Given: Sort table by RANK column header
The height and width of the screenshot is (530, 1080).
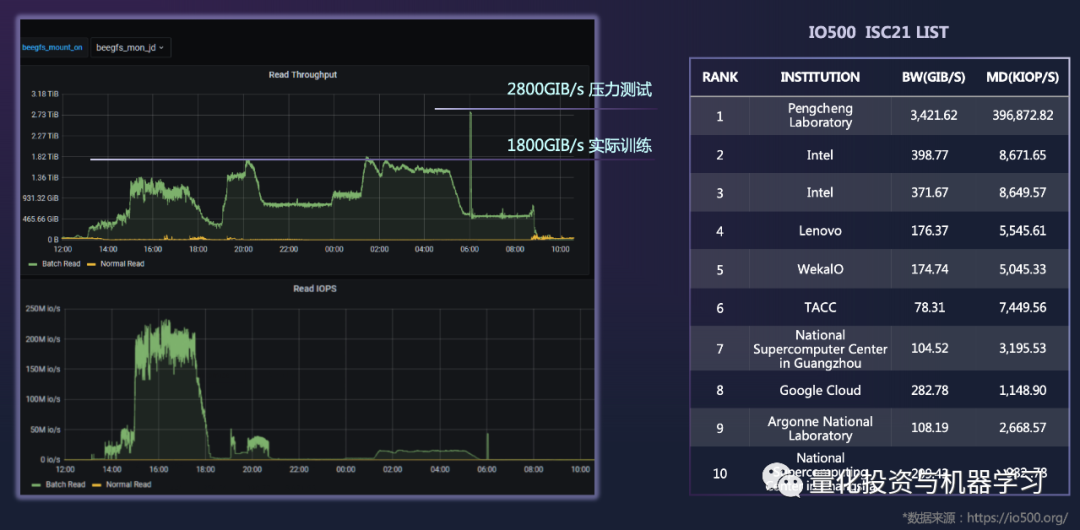Looking at the screenshot, I should (x=719, y=77).
